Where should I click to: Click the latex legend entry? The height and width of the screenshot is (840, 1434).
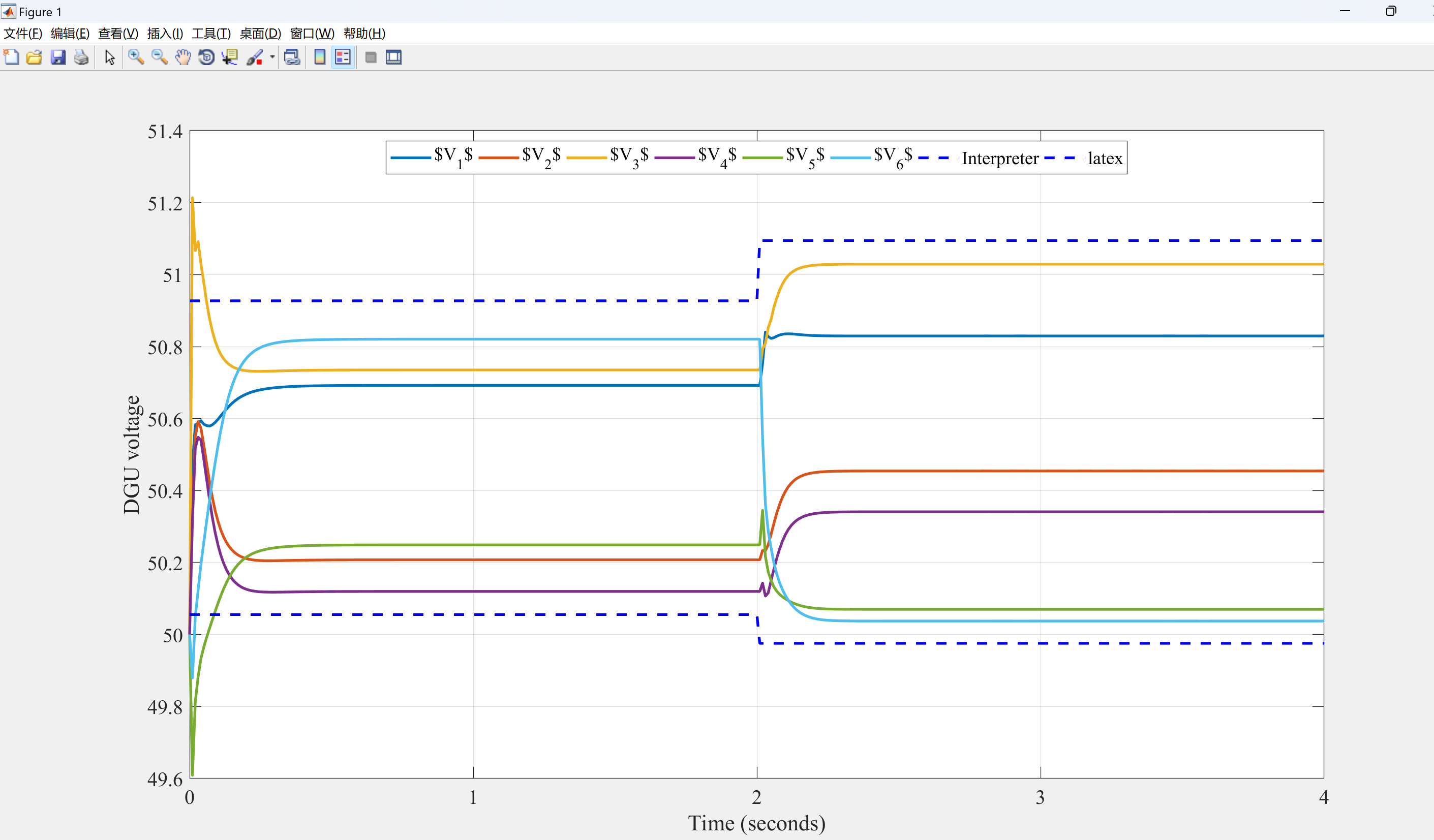pyautogui.click(x=1084, y=158)
